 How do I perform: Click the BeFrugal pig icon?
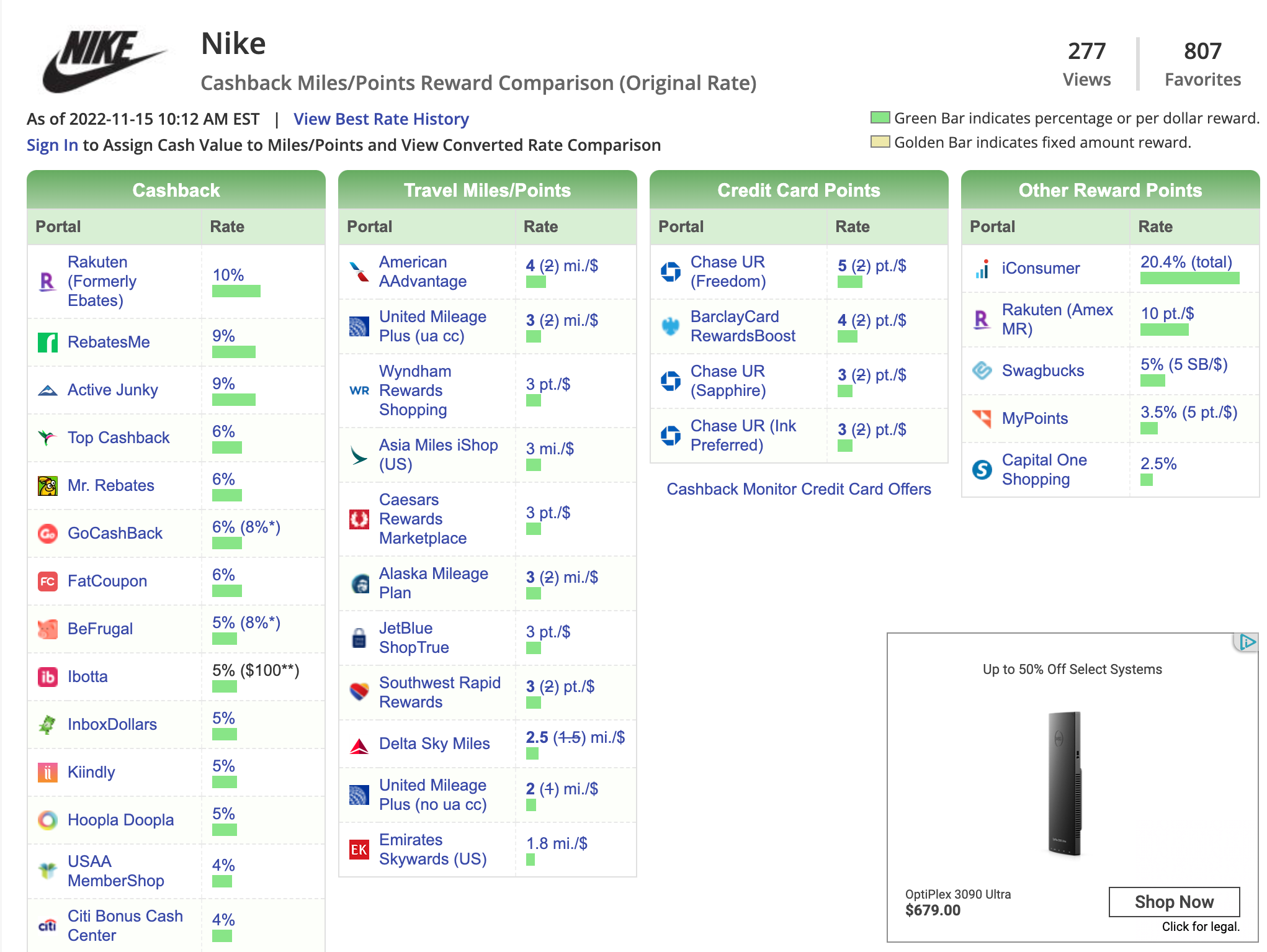pyautogui.click(x=47, y=629)
